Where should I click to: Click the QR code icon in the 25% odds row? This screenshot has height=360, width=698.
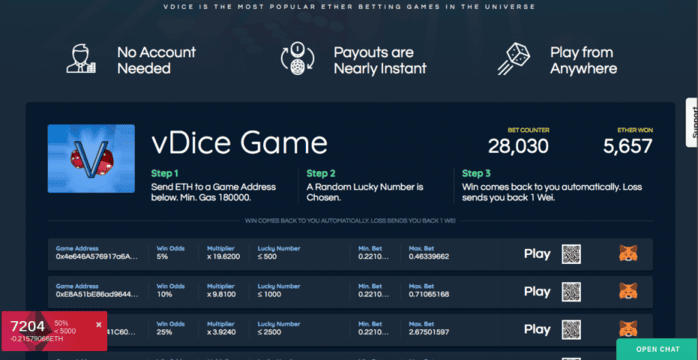571,330
